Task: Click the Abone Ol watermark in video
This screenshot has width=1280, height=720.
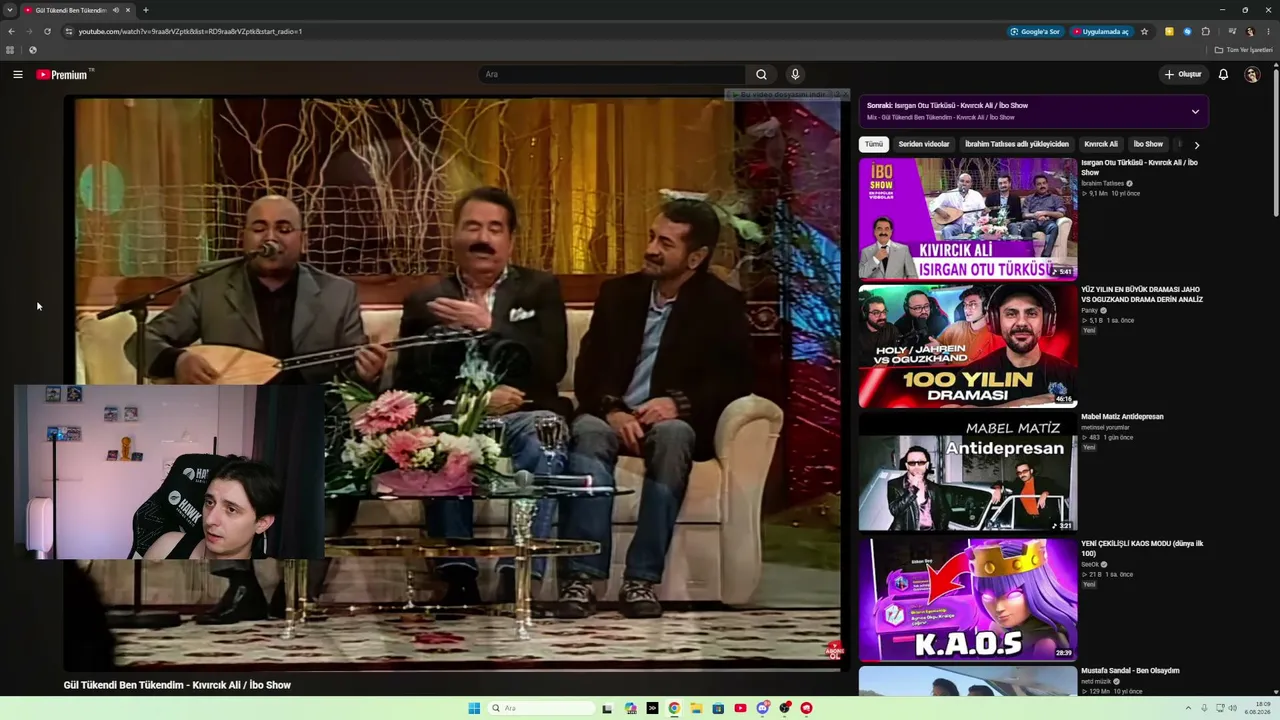Action: [834, 651]
